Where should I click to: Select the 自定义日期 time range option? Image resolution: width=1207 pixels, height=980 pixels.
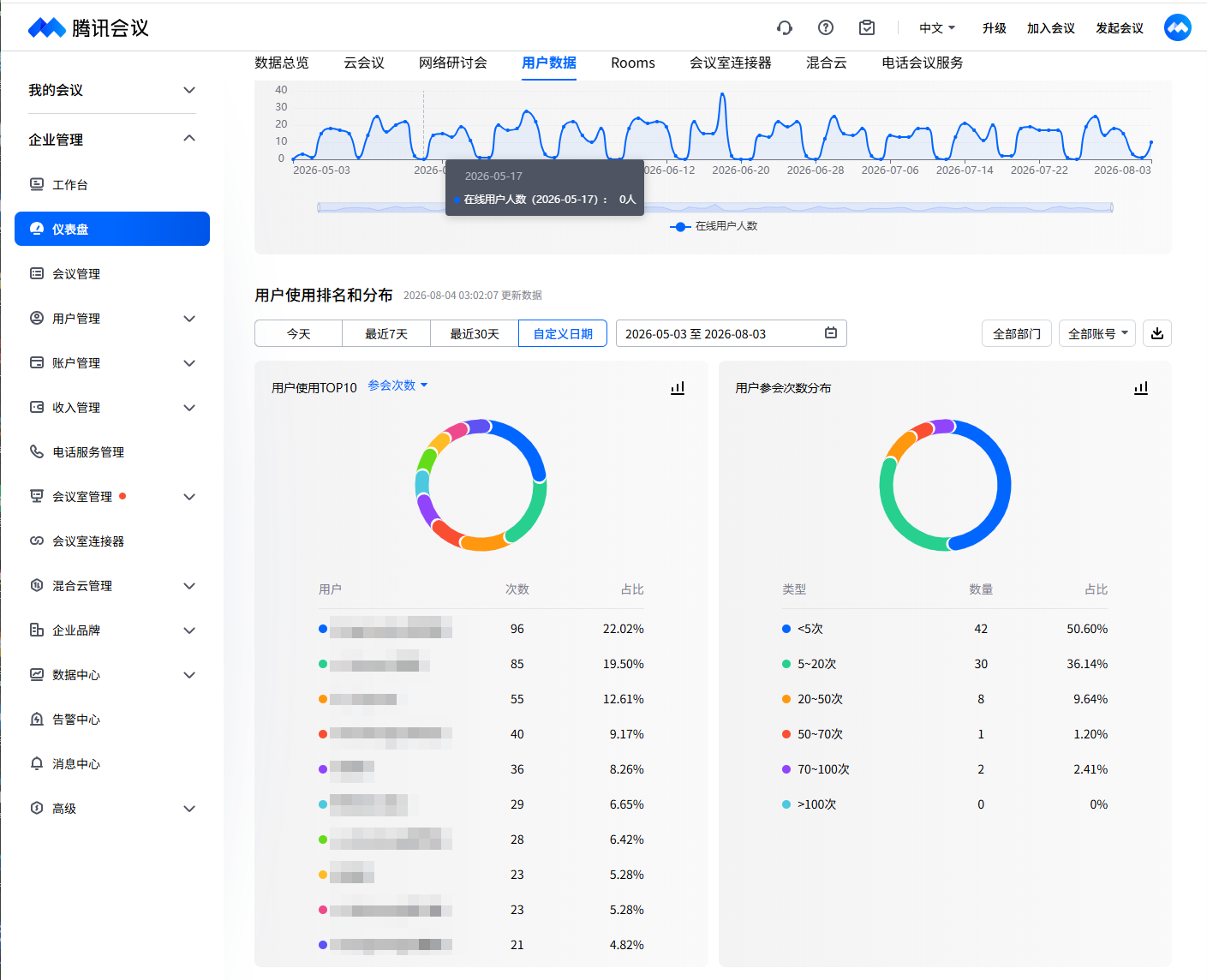point(563,333)
